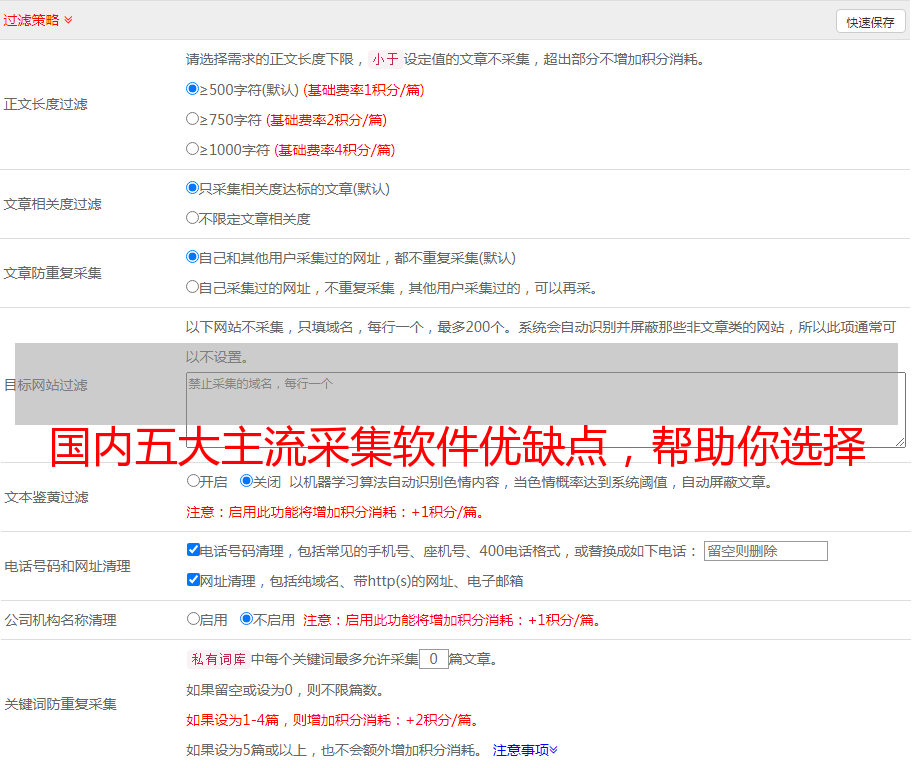The height and width of the screenshot is (768, 912).
Task: Expand the 注意事项 link
Action: point(525,750)
